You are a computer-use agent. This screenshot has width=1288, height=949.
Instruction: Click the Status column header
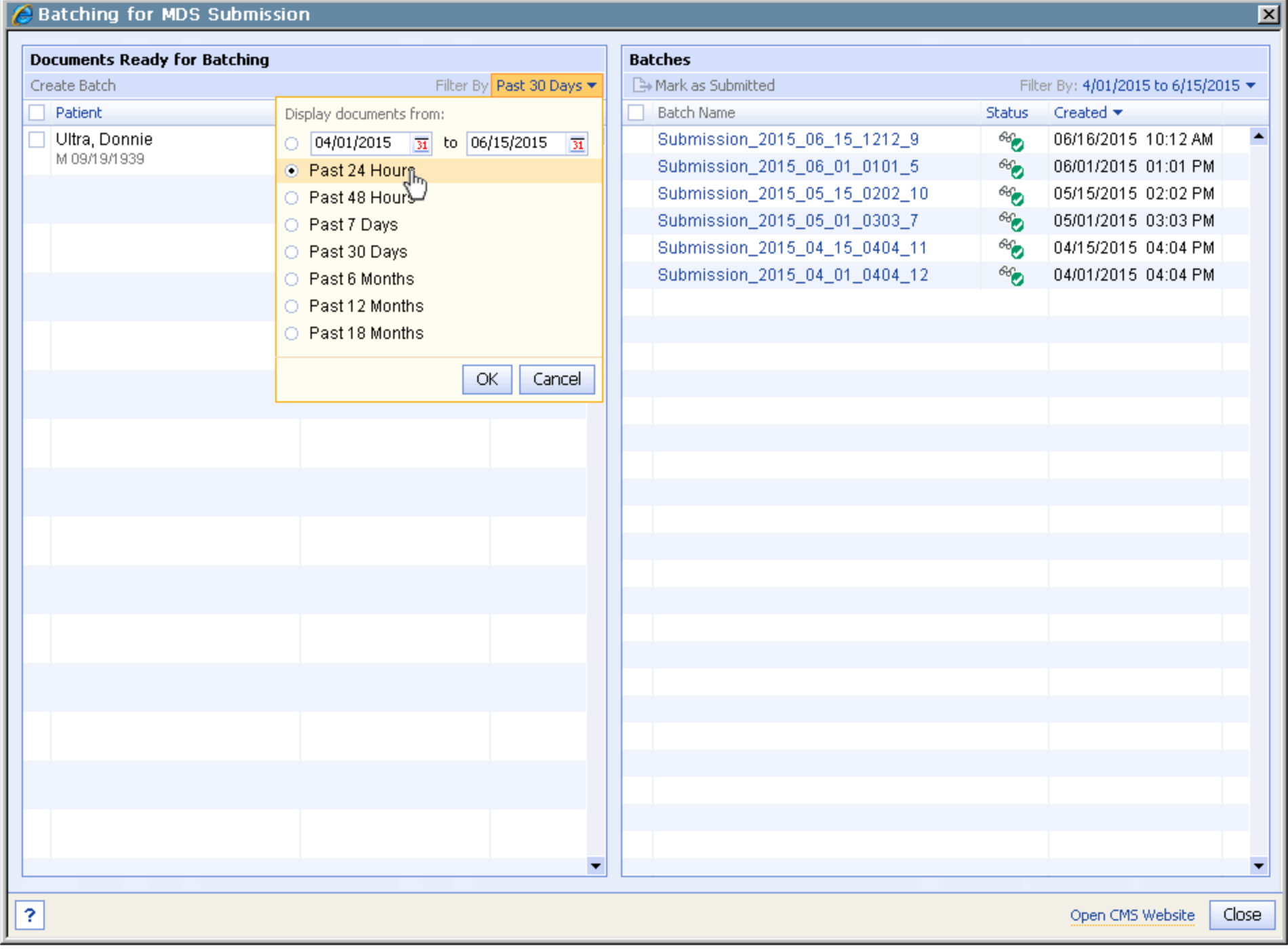1006,113
